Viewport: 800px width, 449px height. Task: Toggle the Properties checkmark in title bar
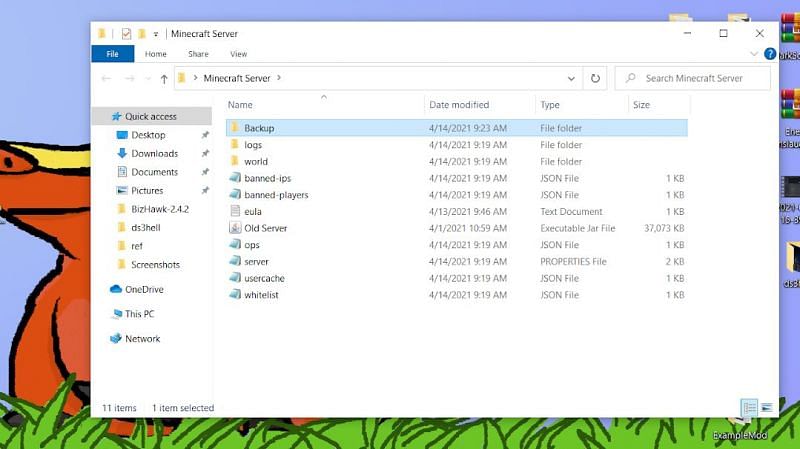[x=126, y=34]
